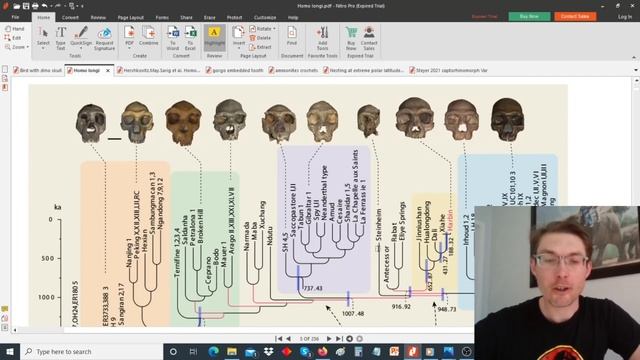640x360 pixels.
Task: Open the File menu
Action: point(15,17)
